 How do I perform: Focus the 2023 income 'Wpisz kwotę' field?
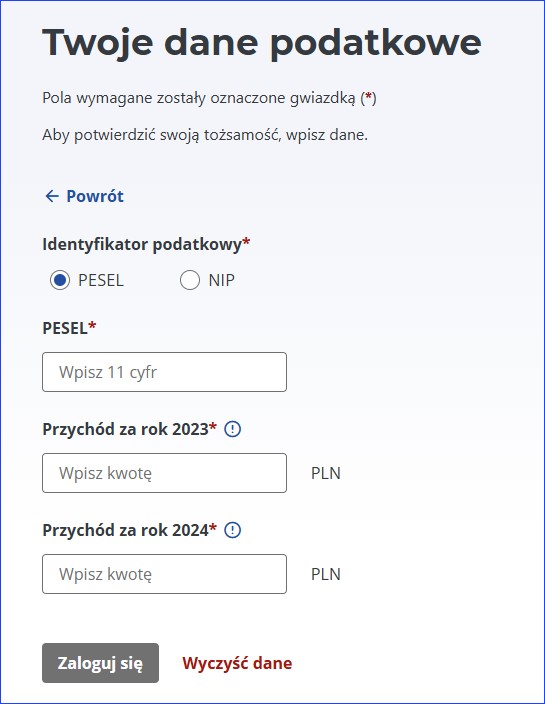[x=164, y=473]
